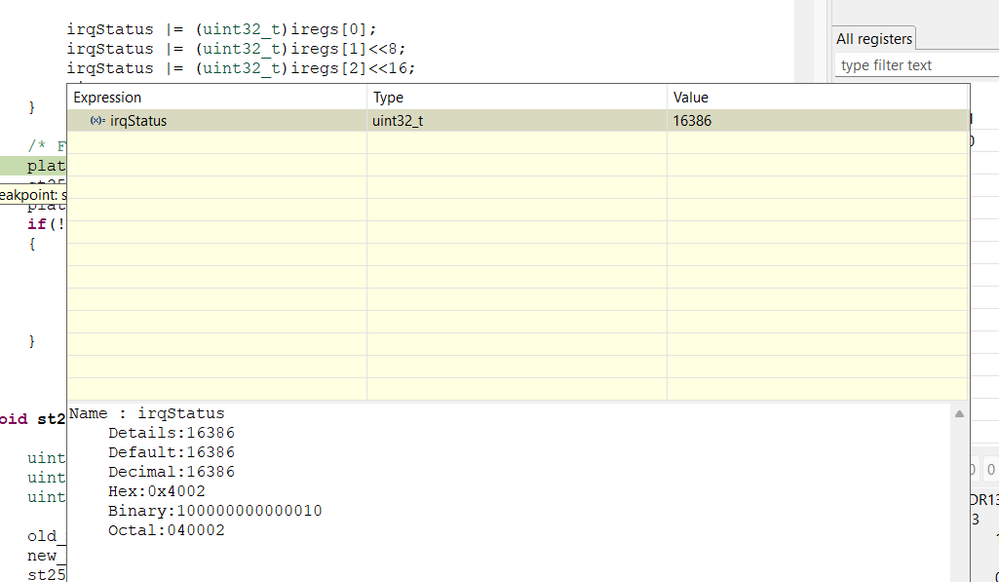The image size is (999, 582).
Task: Click the 'Binary:100000000000010' line
Action: pyautogui.click(x=215, y=511)
